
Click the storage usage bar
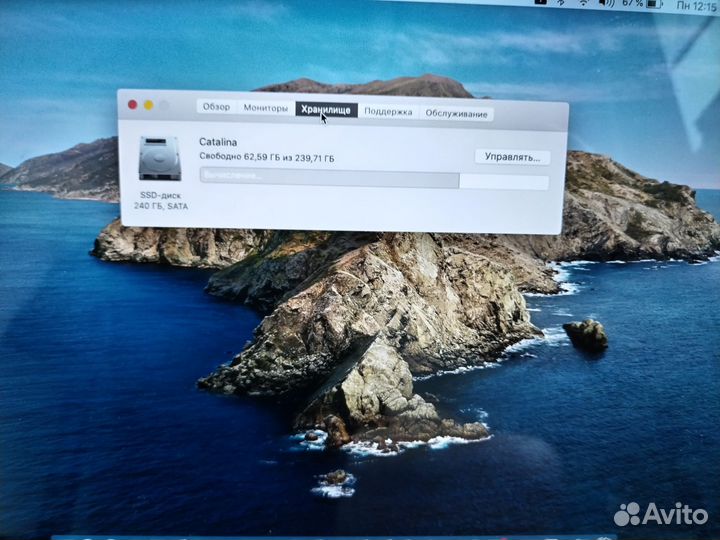tap(374, 180)
